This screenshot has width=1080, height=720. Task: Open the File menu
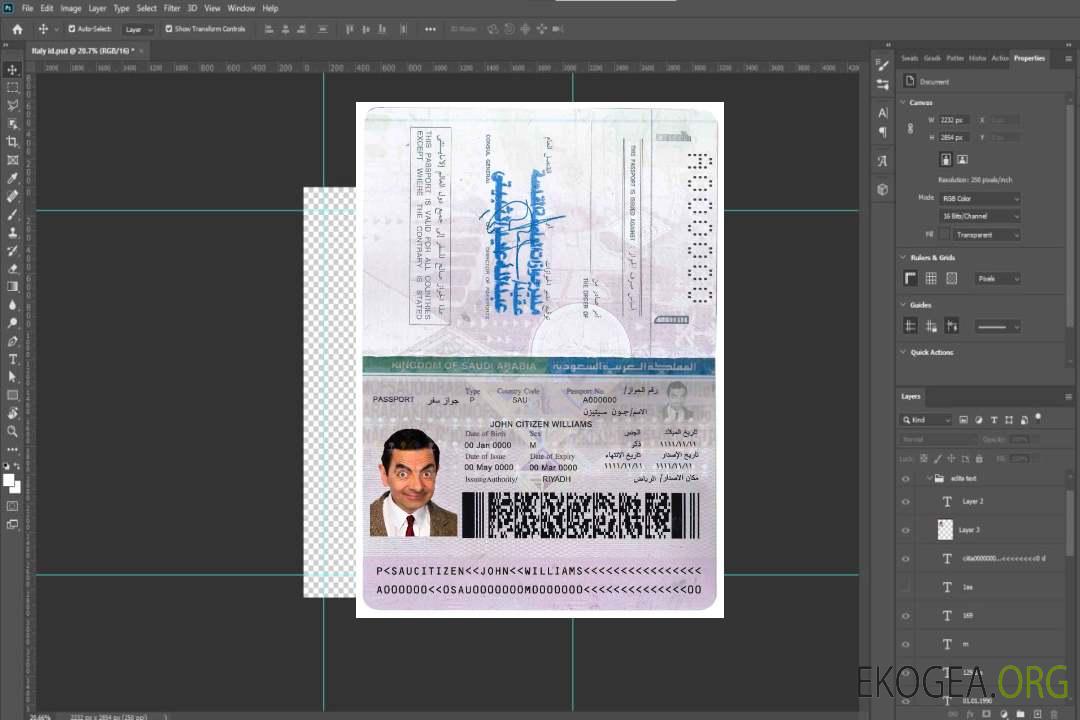(x=28, y=8)
